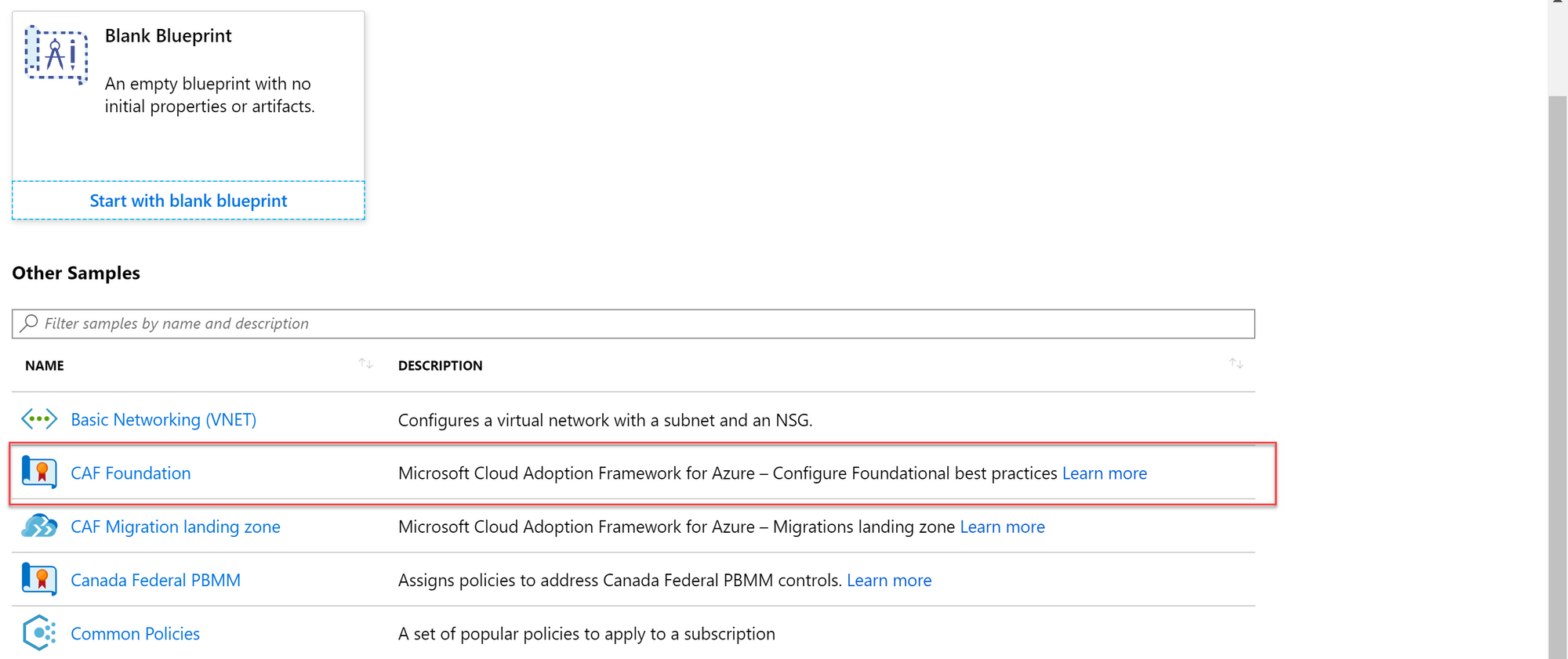
Task: Click the NAME column header
Action: [45, 366]
